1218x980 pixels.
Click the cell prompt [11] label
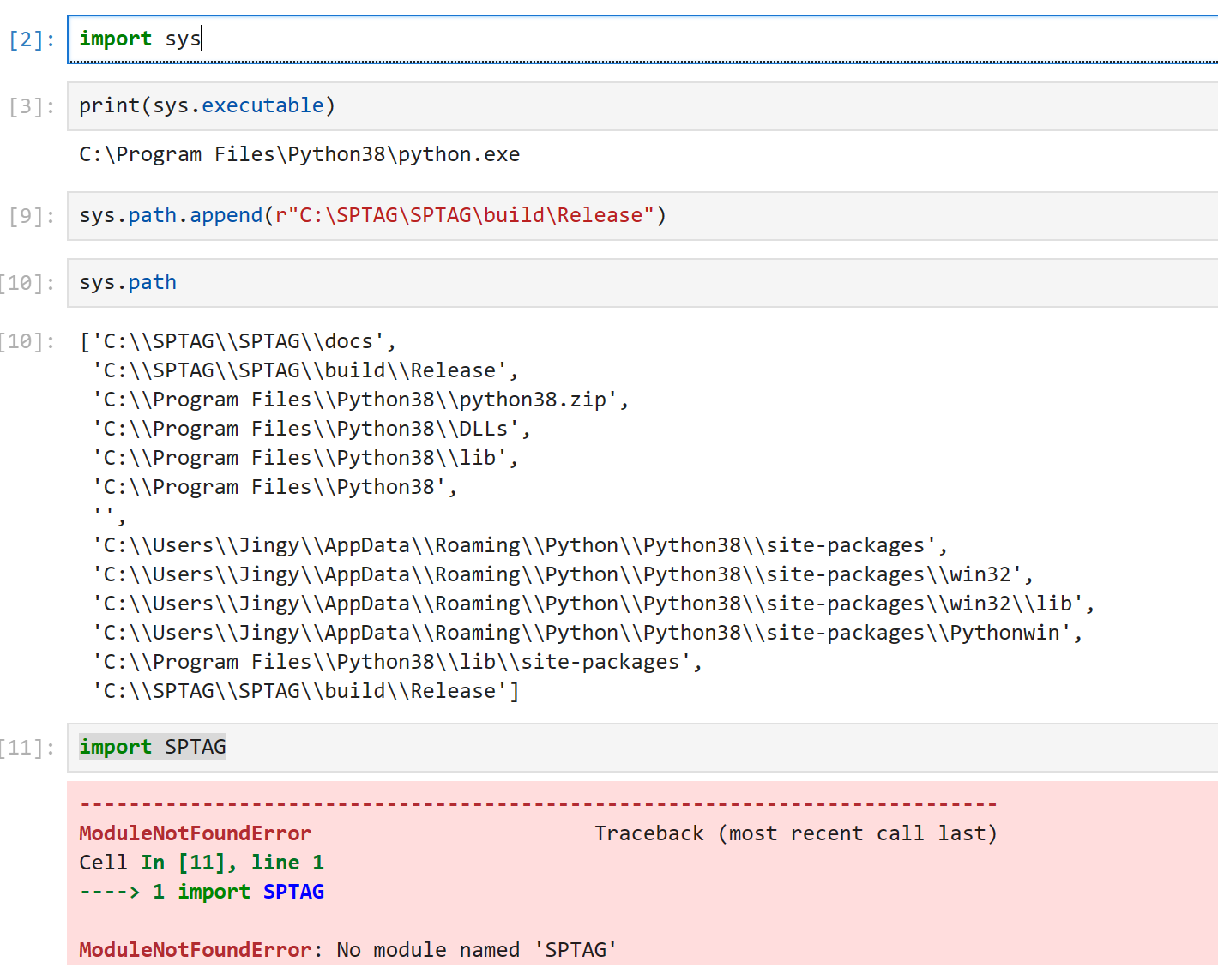click(x=31, y=746)
